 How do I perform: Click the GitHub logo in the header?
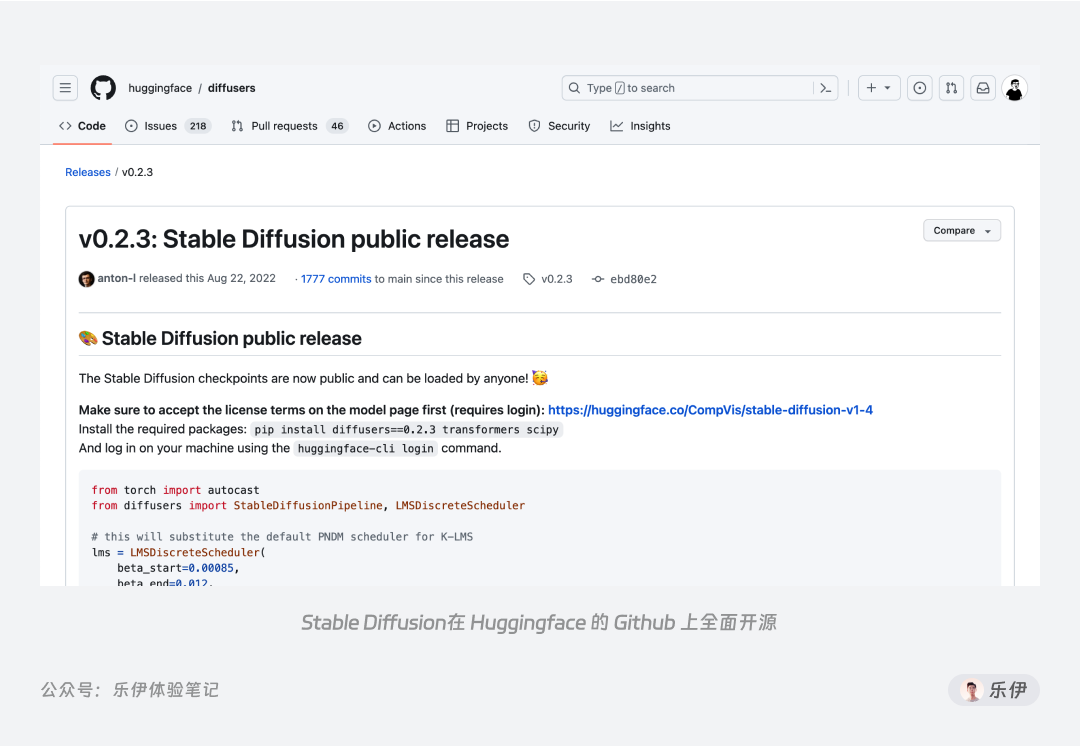(x=103, y=88)
